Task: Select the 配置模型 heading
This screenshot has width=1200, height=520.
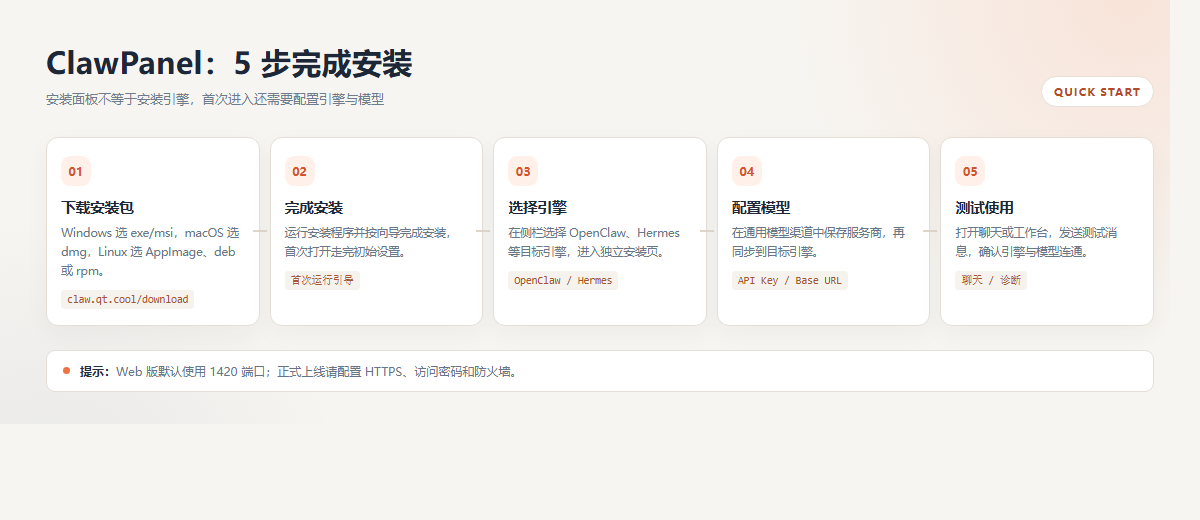Action: [x=761, y=208]
